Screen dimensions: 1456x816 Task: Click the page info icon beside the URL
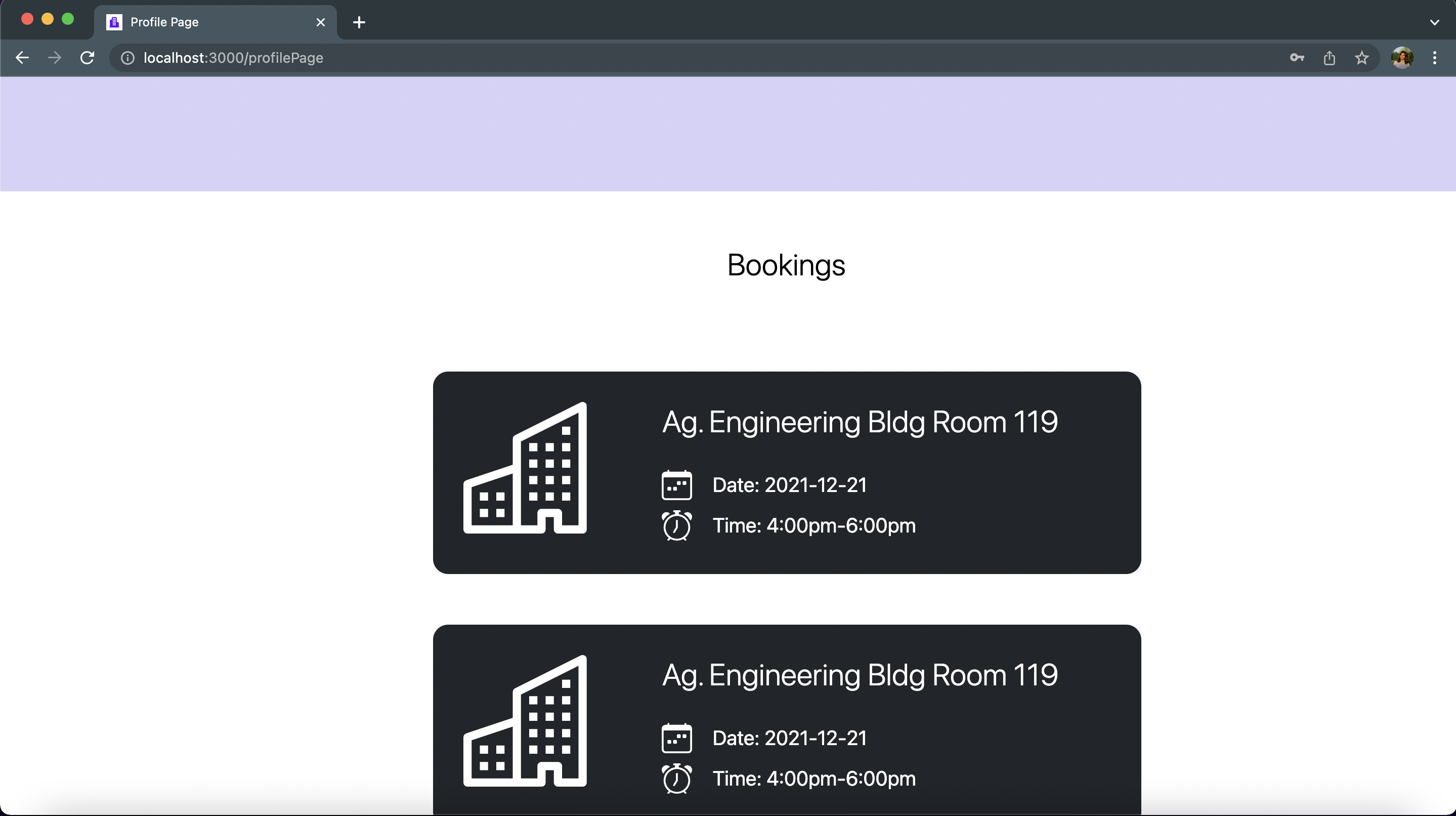126,58
